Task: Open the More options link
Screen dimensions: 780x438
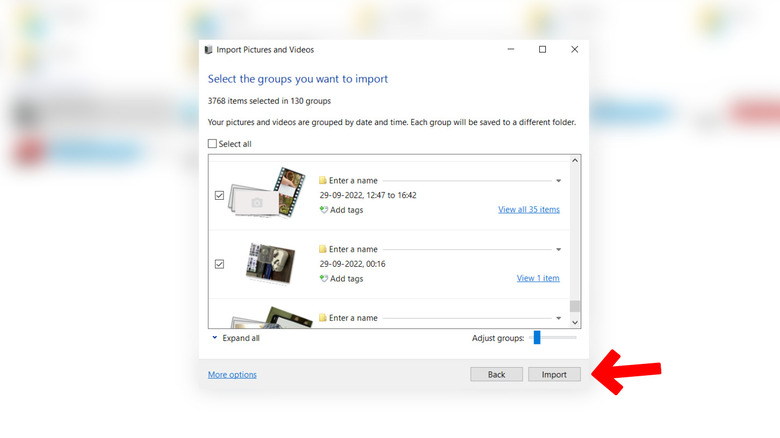Action: (232, 375)
